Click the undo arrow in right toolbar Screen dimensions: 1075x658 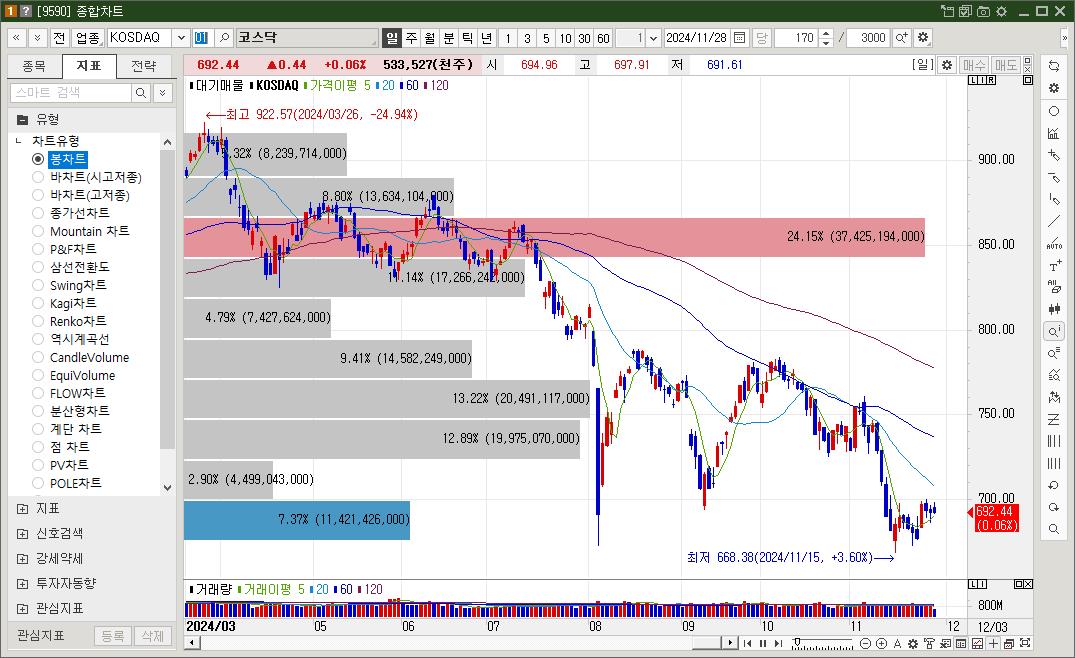coord(1054,485)
